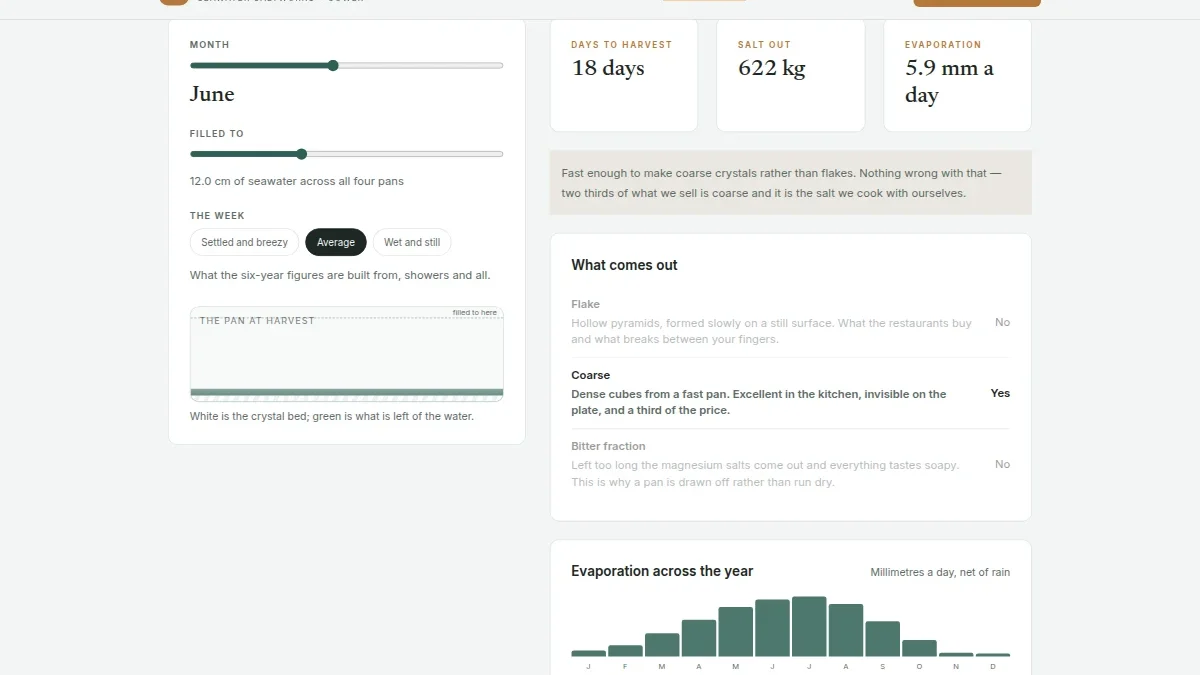Click the September (S) bar in the chart

pos(883,639)
